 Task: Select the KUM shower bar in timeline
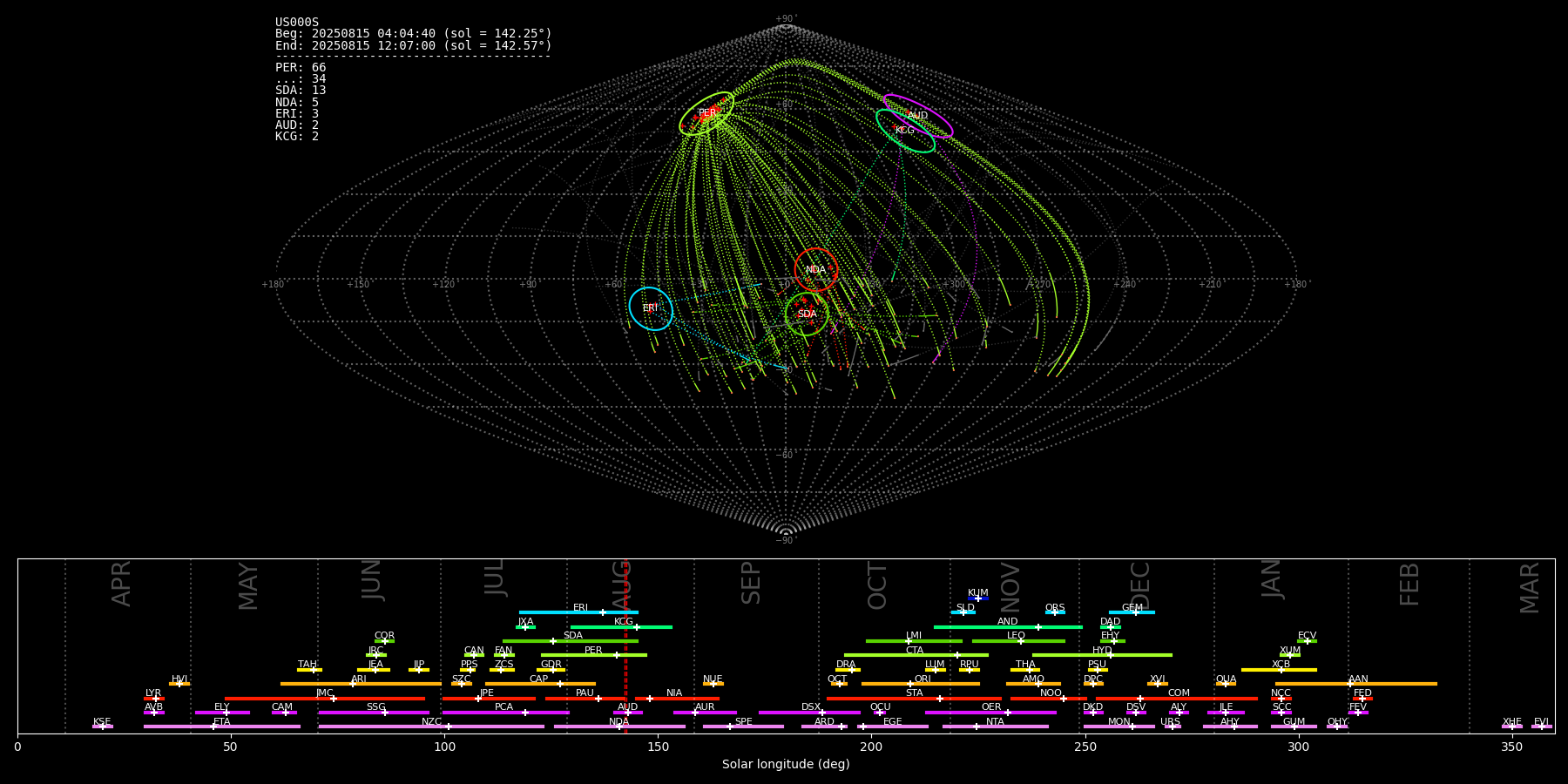[x=978, y=598]
